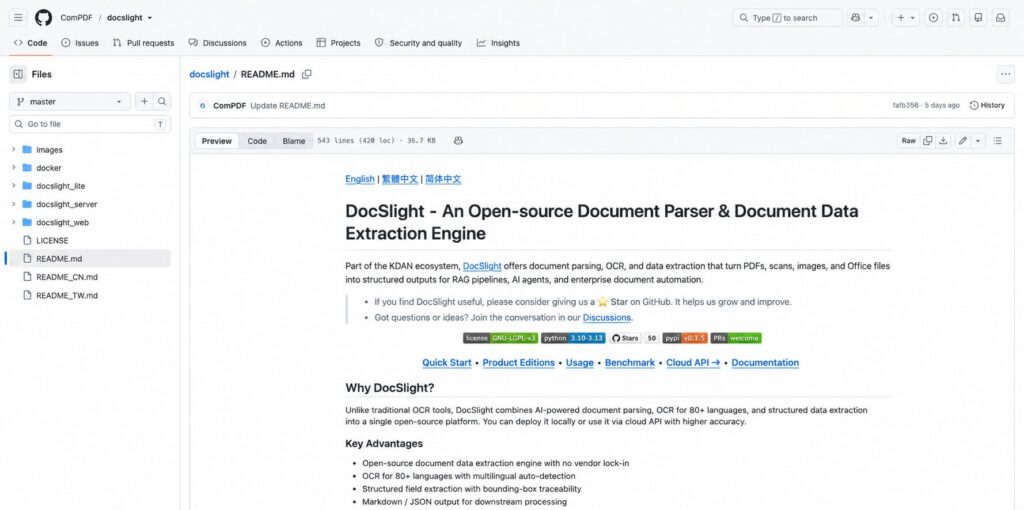Open the Benchmark link

(630, 363)
